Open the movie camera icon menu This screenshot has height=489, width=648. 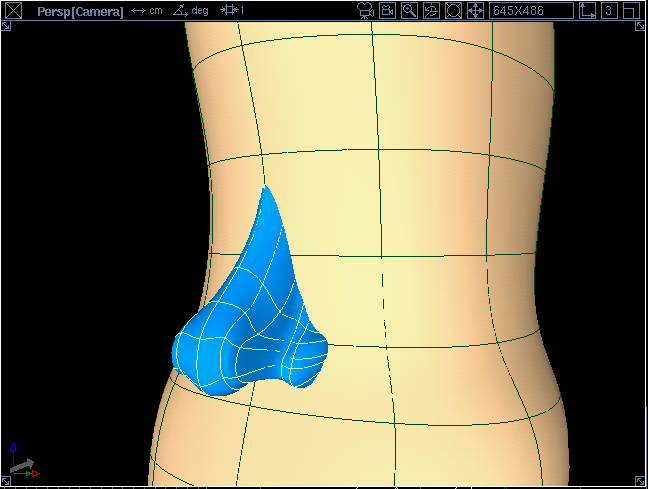365,11
